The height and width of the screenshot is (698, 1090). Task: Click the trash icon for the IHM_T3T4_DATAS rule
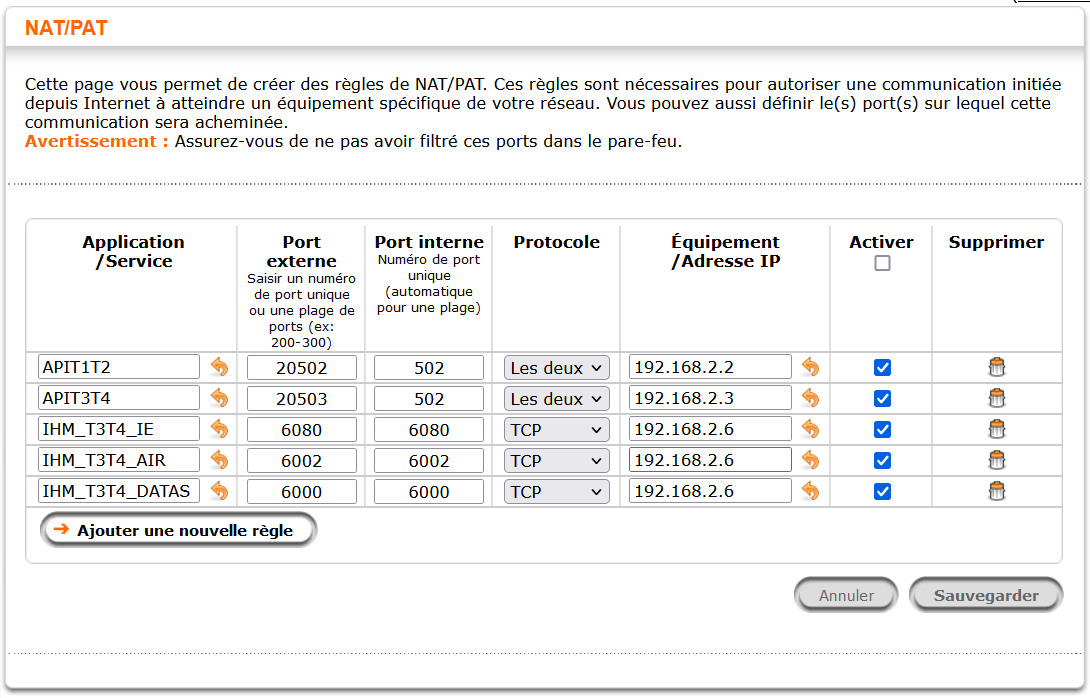point(996,491)
